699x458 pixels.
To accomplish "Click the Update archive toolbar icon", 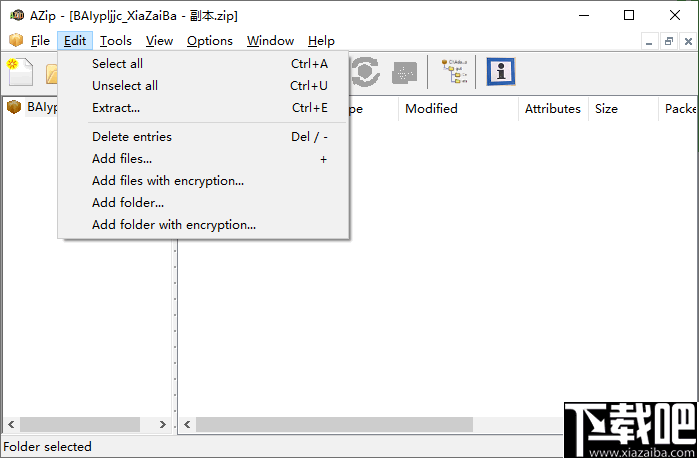I will [366, 71].
